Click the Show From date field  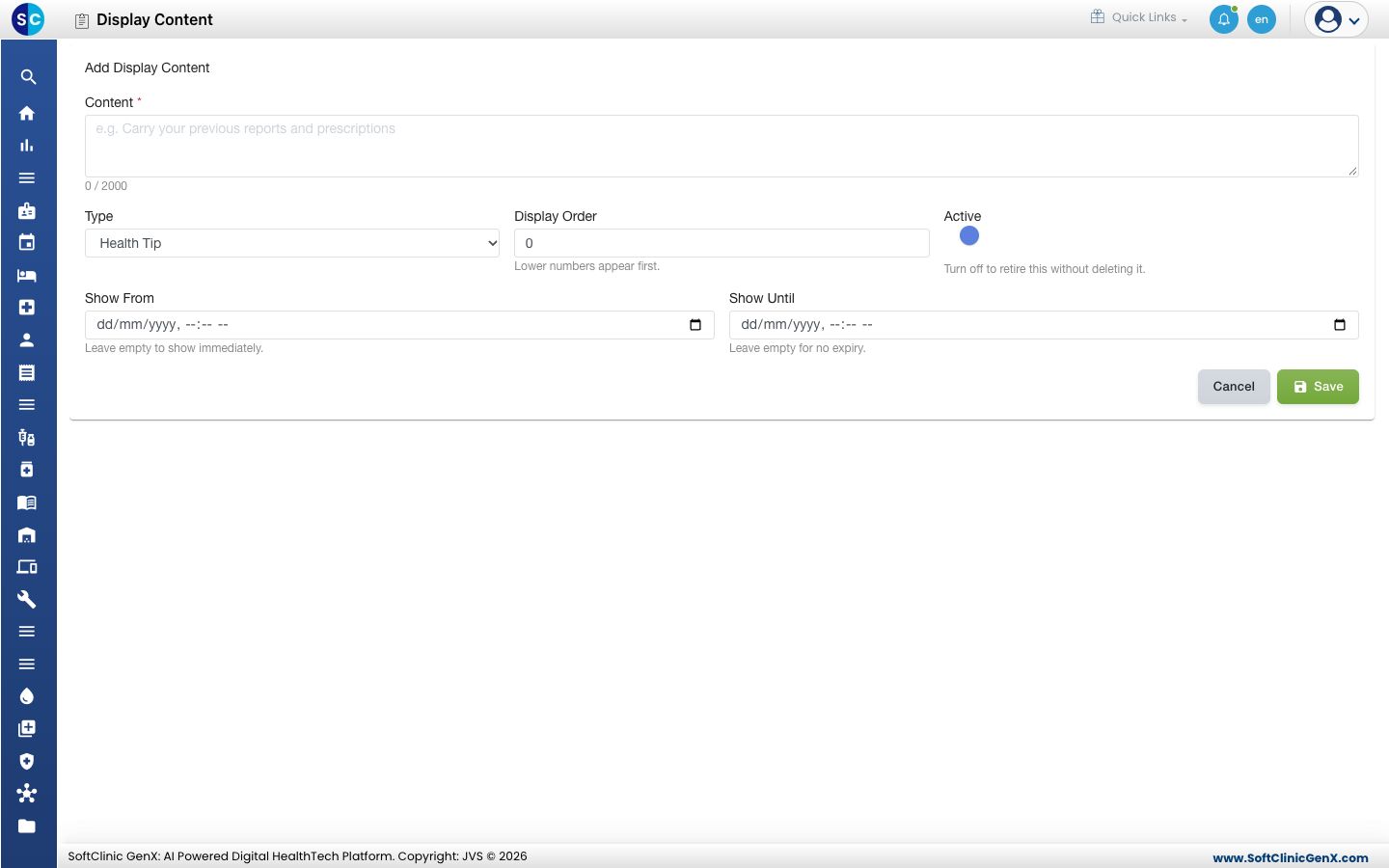(399, 325)
